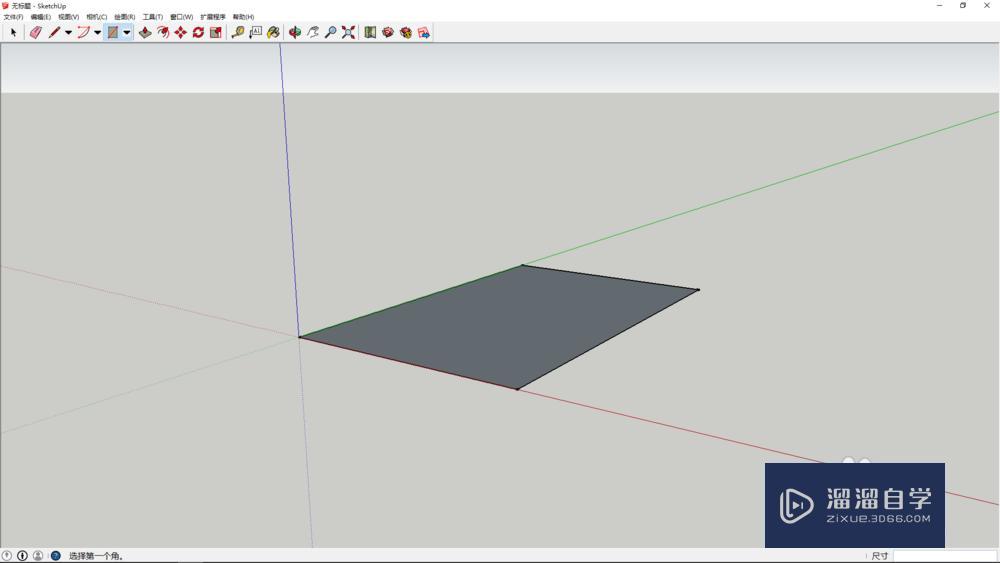Expand the Rectangle shape tool dropdown
The width and height of the screenshot is (1000, 563).
click(127, 33)
